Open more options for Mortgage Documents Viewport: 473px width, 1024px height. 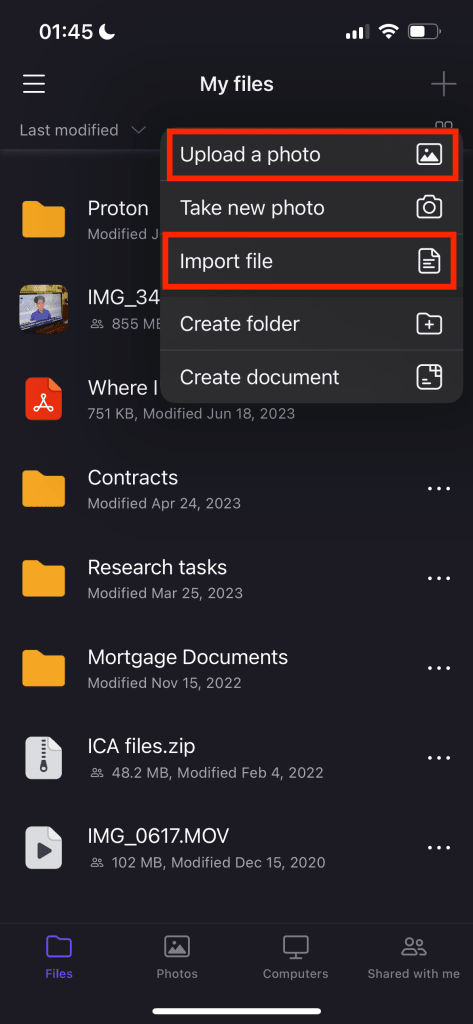439,668
